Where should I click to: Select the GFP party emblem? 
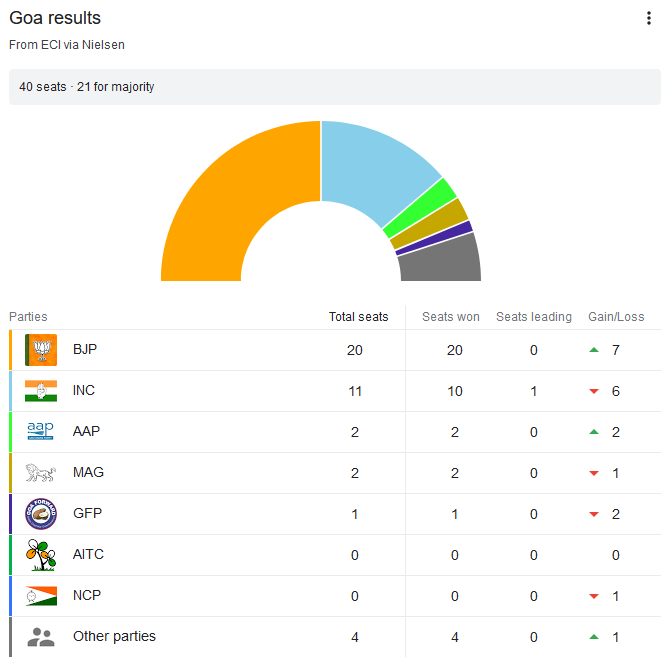point(41,514)
